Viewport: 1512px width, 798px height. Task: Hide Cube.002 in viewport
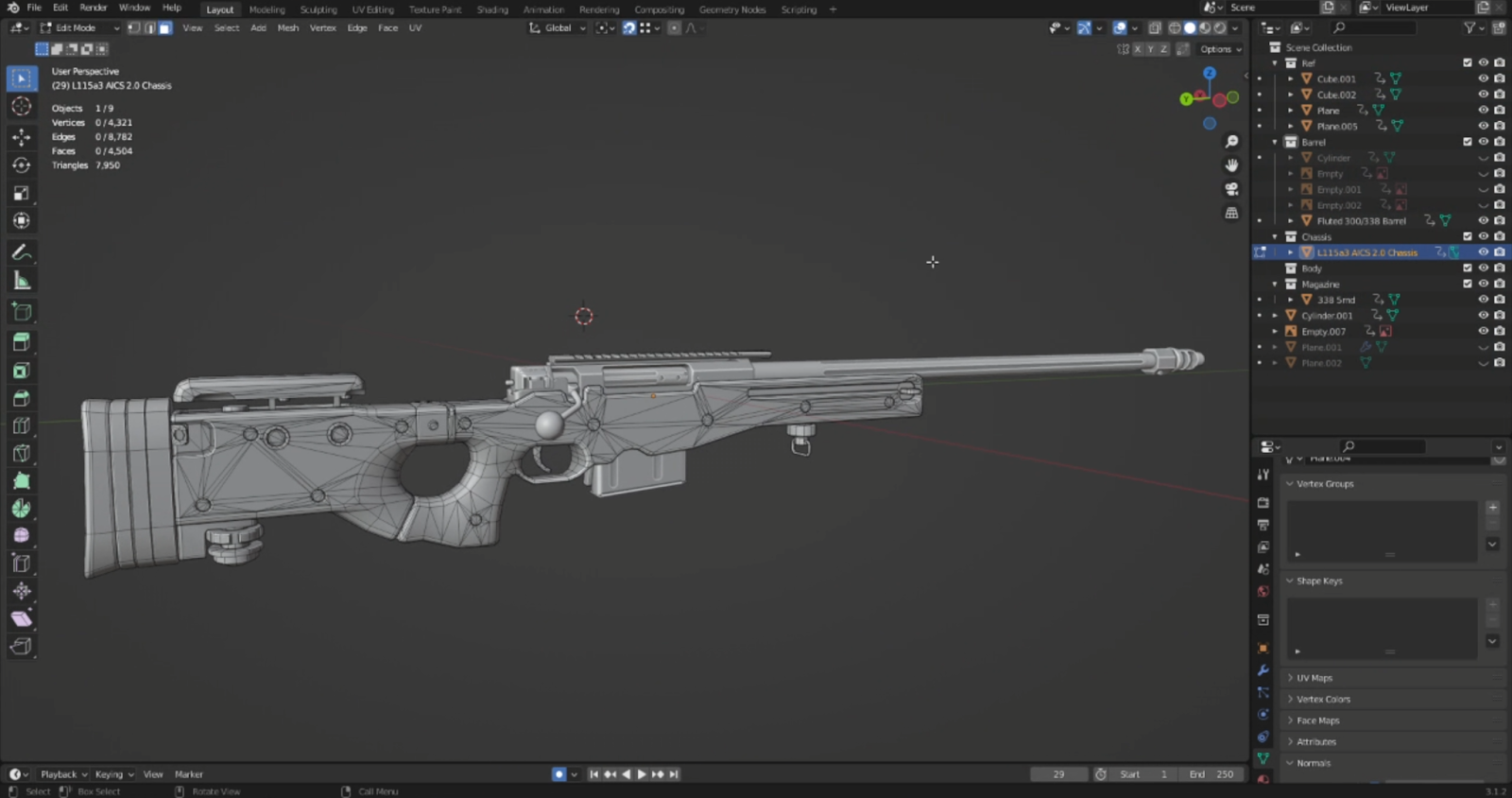point(1483,95)
